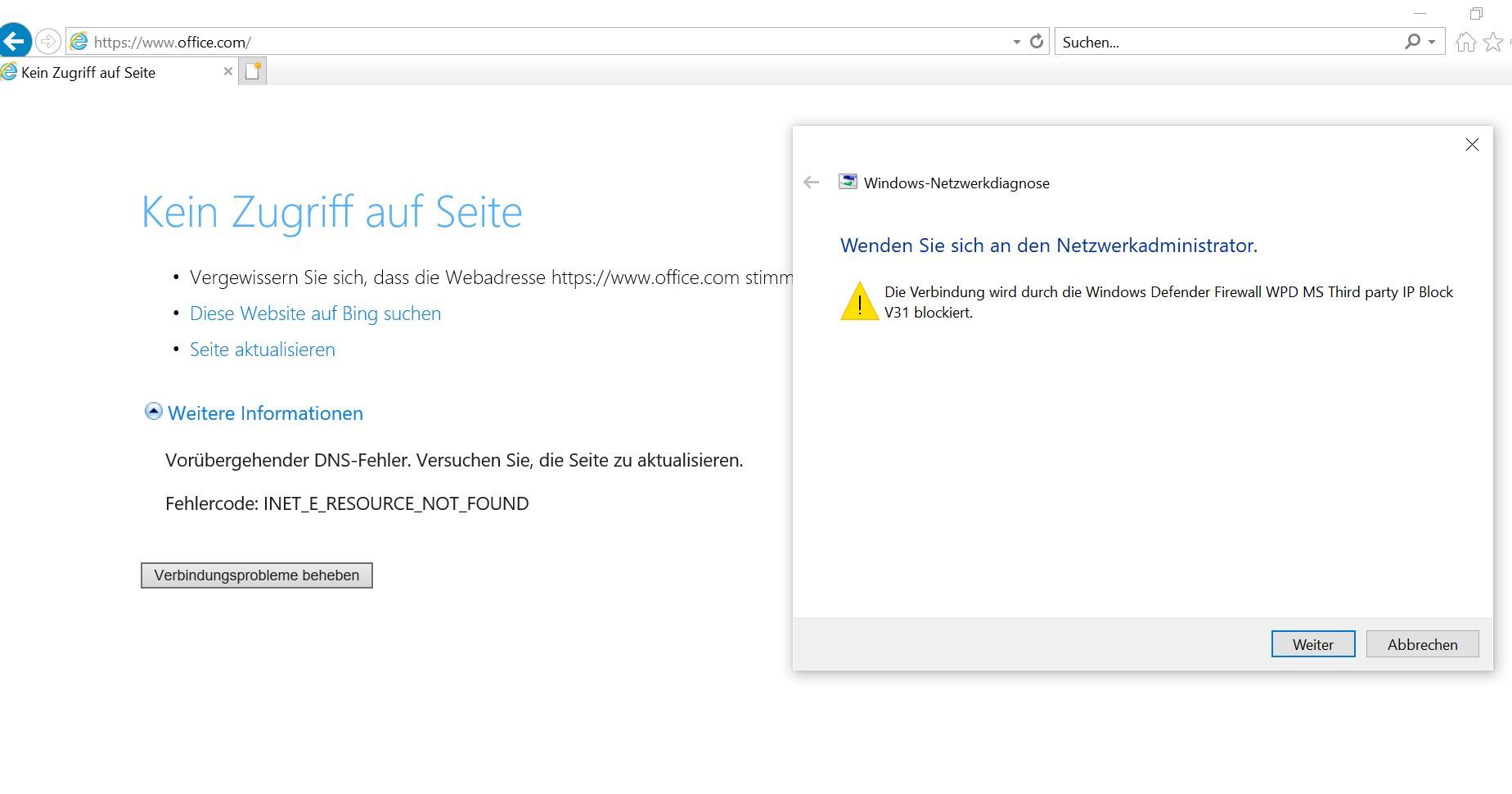The image size is (1512, 794).
Task: Click the Fehlercode INET_E_RESOURCE_NOT_FOUND text
Action: click(x=347, y=503)
